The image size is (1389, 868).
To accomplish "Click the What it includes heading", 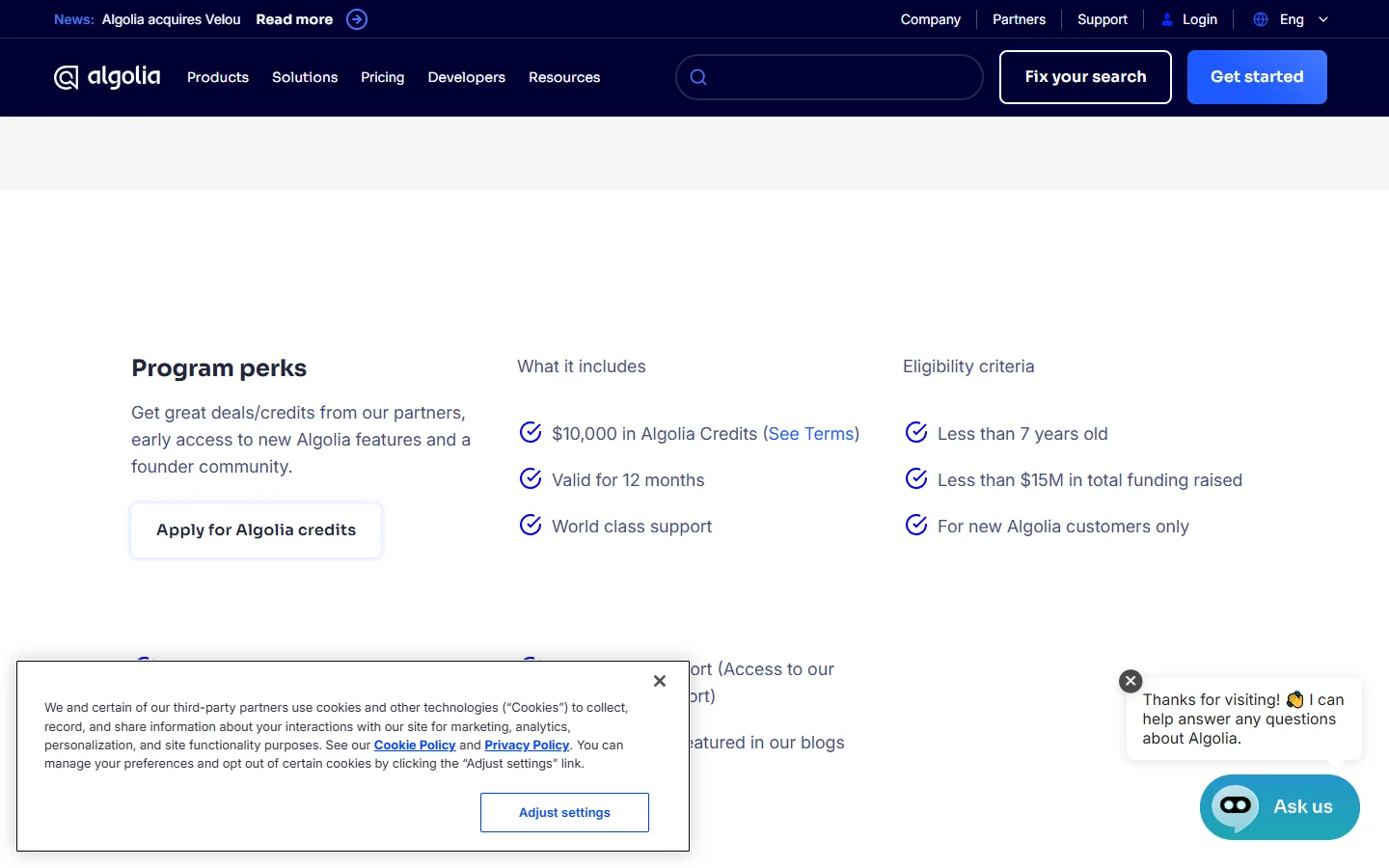I will coord(582,366).
